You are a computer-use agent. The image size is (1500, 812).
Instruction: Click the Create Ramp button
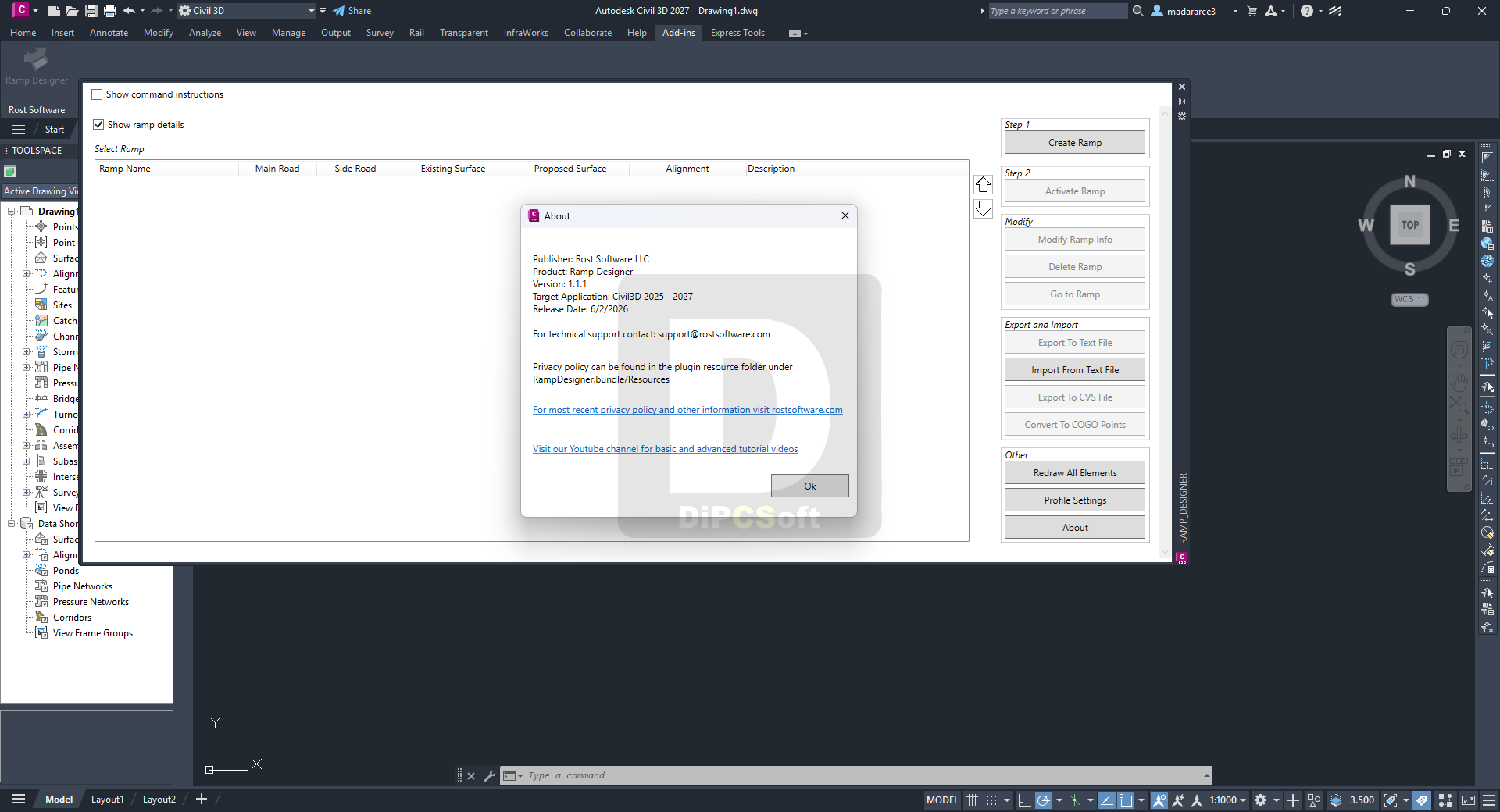[x=1074, y=143]
